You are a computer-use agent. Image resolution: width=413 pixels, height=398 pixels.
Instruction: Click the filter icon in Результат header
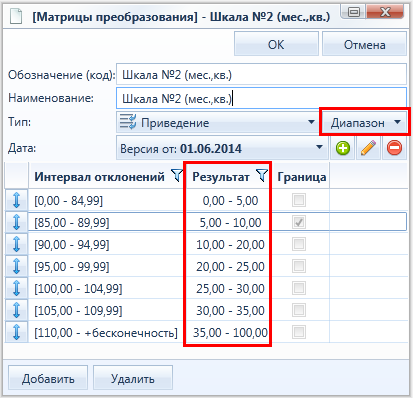point(262,176)
